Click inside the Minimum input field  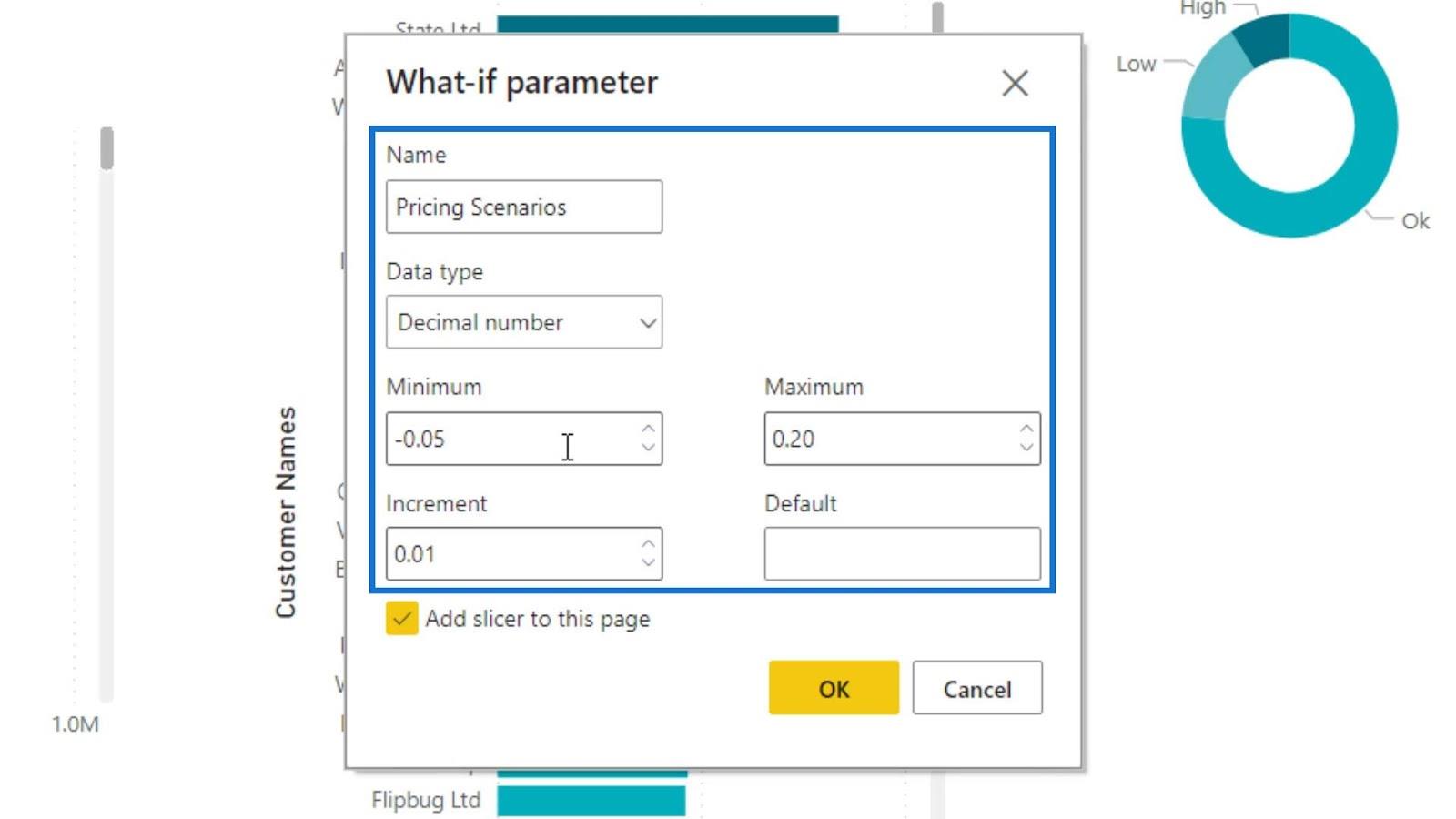[x=512, y=439]
